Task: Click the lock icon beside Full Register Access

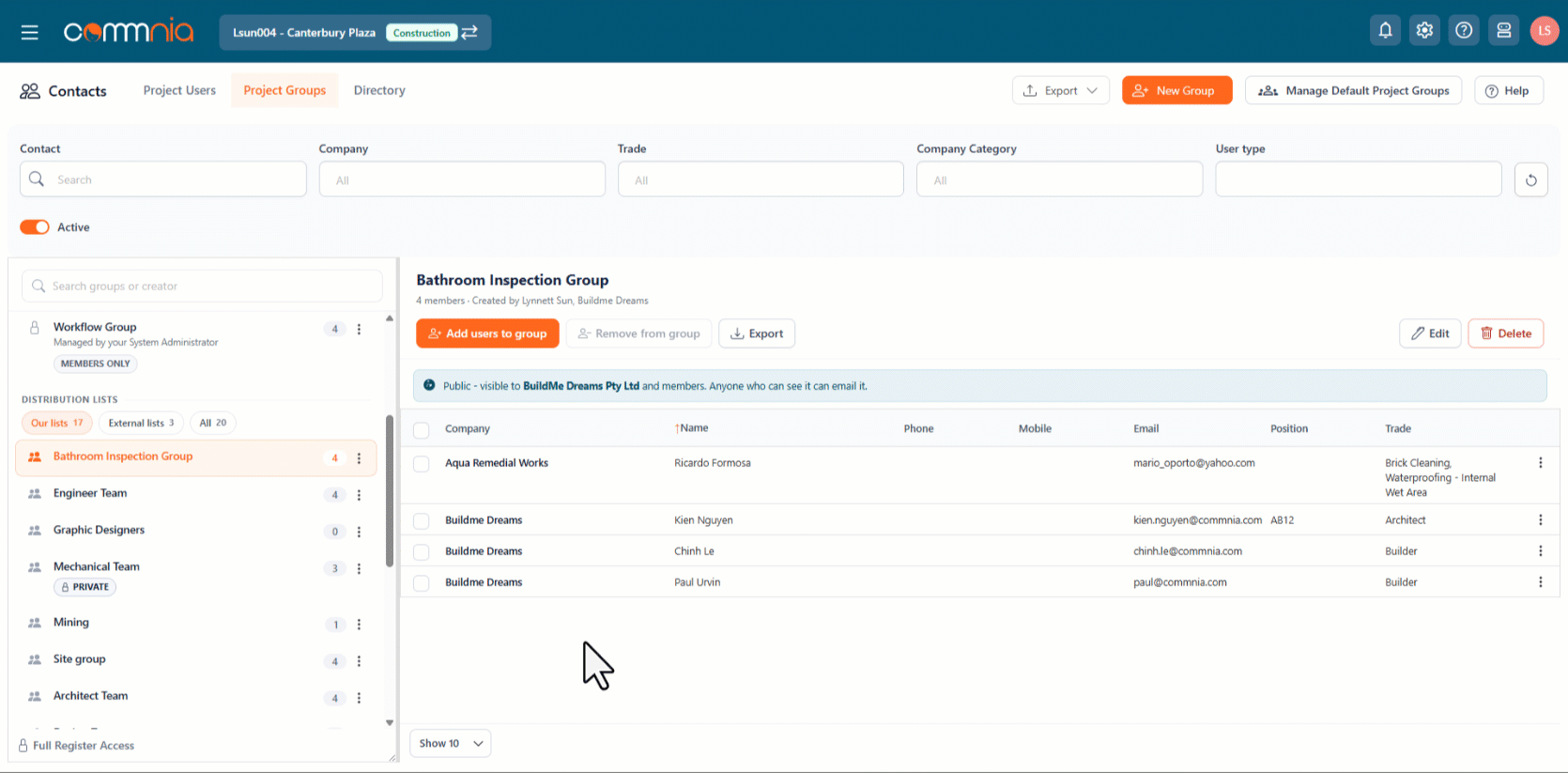Action: 23,746
